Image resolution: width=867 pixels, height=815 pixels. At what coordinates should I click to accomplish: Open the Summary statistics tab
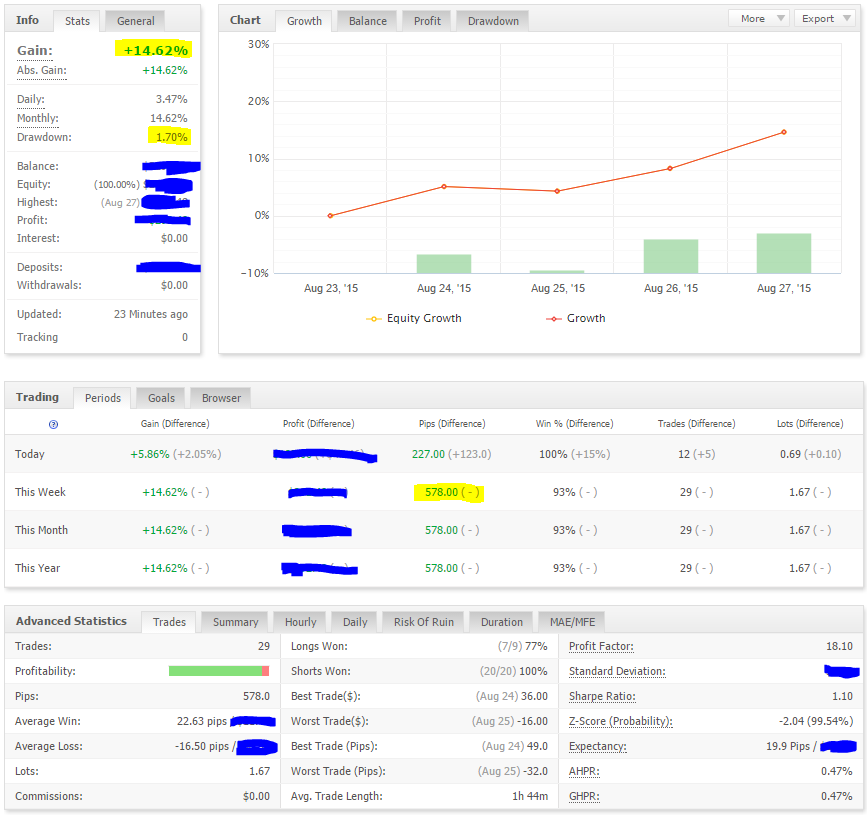(x=236, y=622)
